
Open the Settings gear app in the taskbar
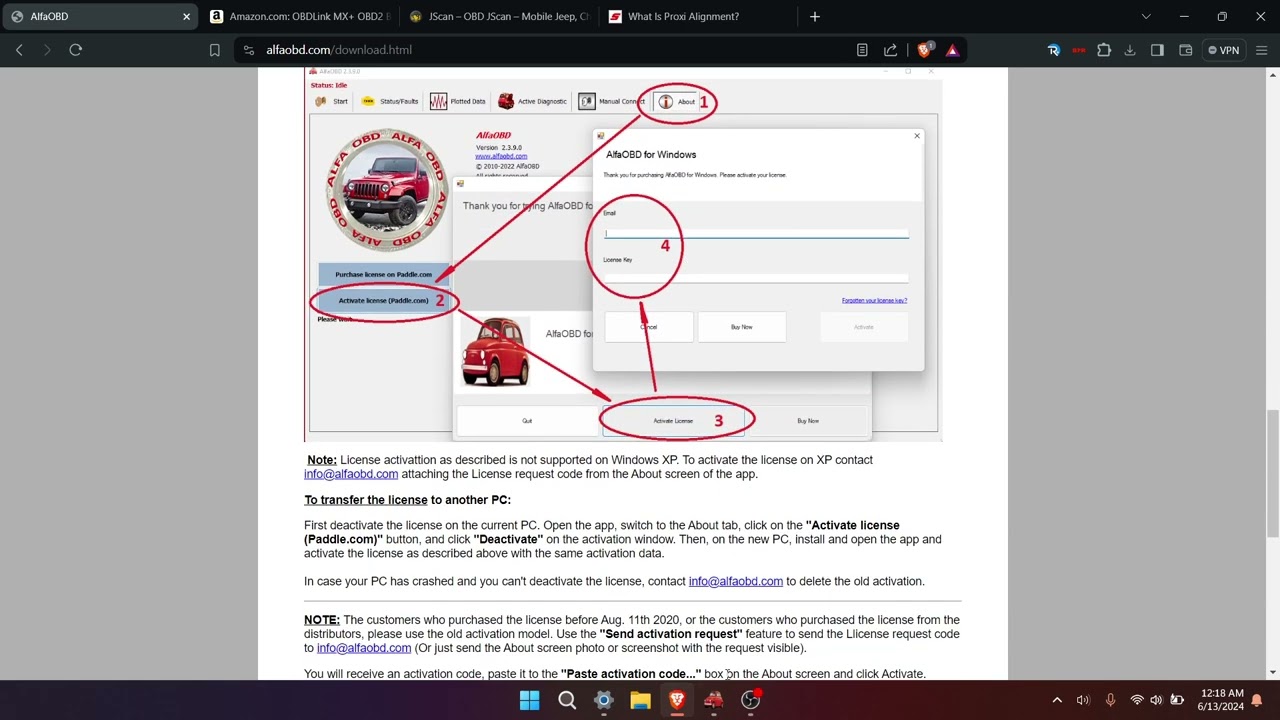(603, 700)
